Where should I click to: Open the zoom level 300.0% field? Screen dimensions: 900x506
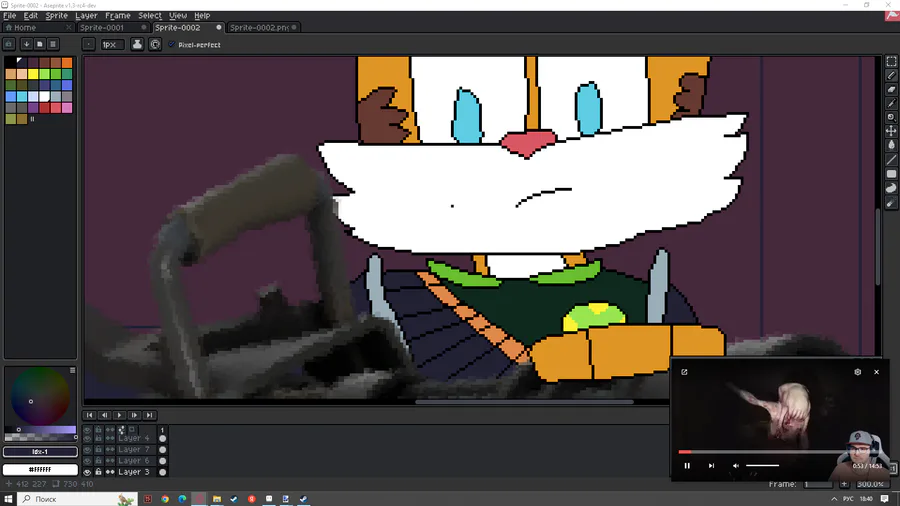point(870,484)
